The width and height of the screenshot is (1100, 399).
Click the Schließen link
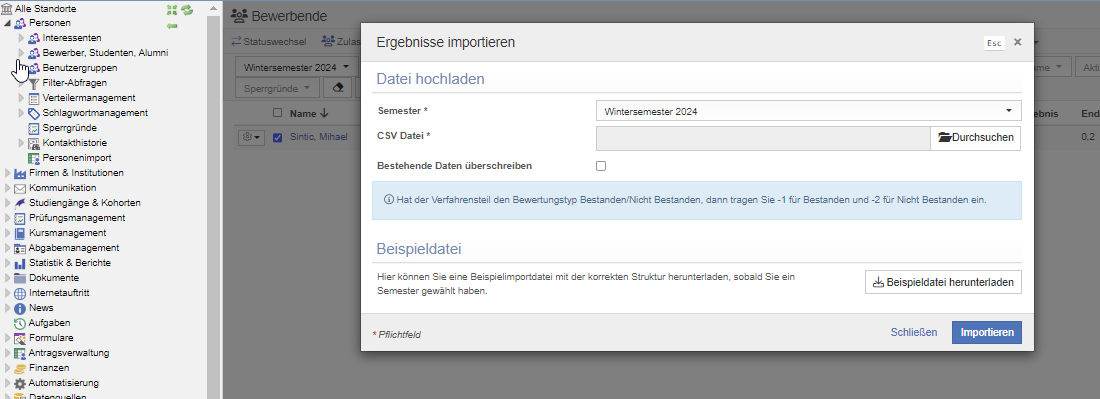point(914,332)
